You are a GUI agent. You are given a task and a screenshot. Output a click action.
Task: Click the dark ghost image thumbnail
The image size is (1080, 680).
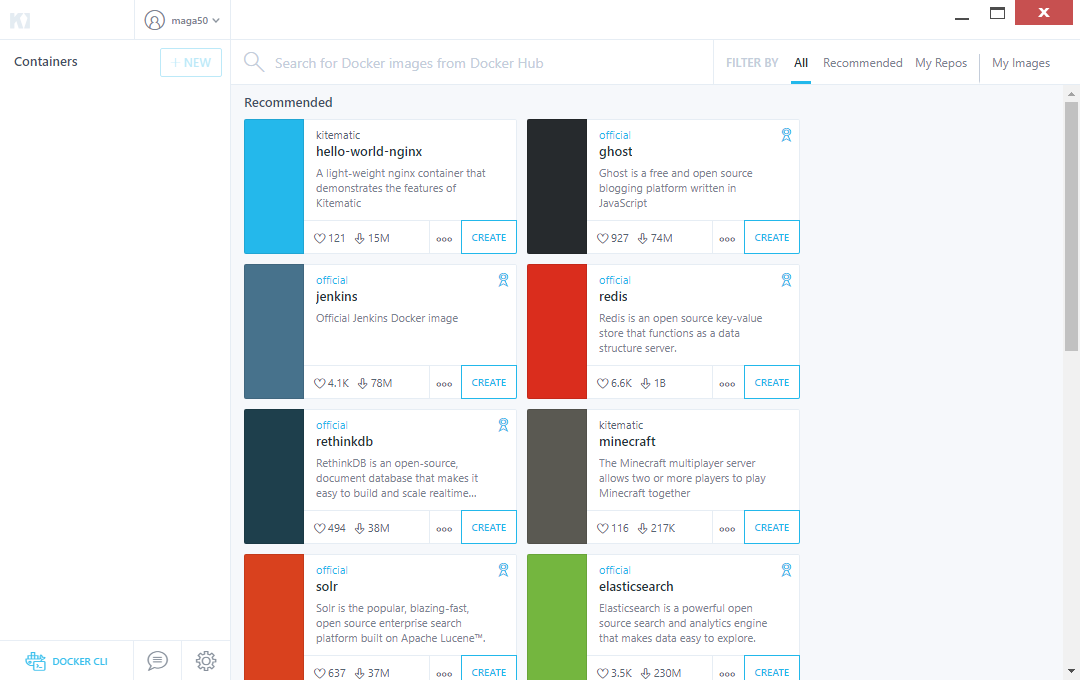tap(557, 186)
